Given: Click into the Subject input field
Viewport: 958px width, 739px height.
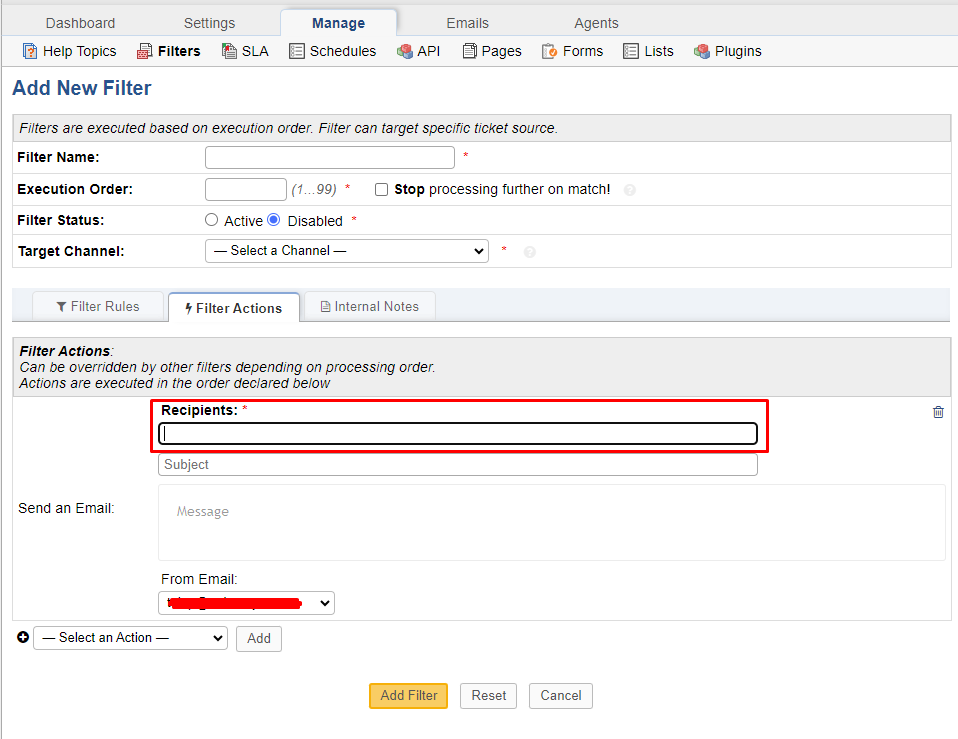Looking at the screenshot, I should tap(457, 465).
